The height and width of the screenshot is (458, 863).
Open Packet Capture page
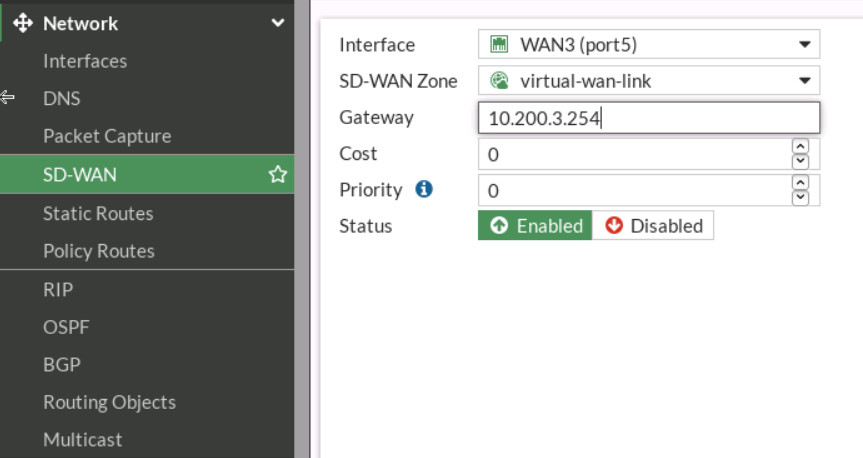[x=107, y=136]
